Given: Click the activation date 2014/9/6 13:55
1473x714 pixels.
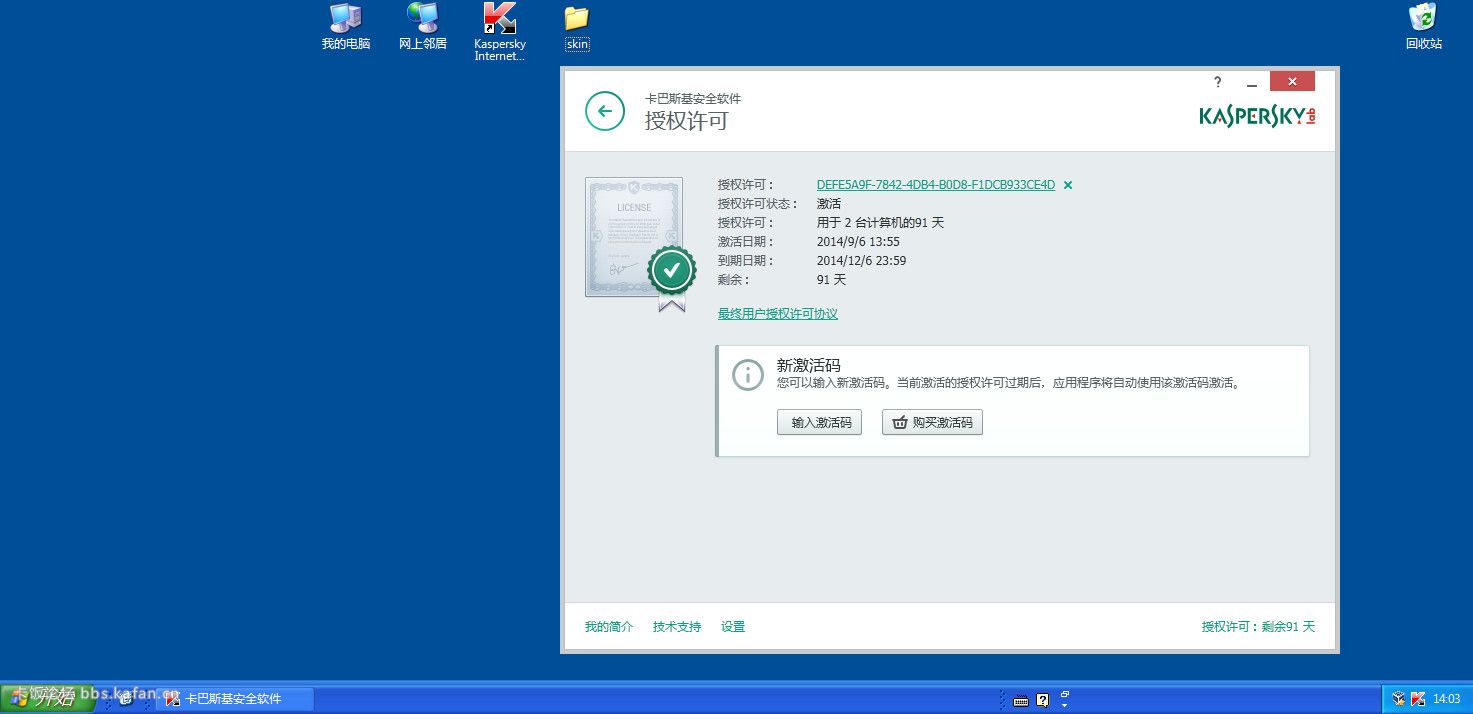Looking at the screenshot, I should click(858, 242).
